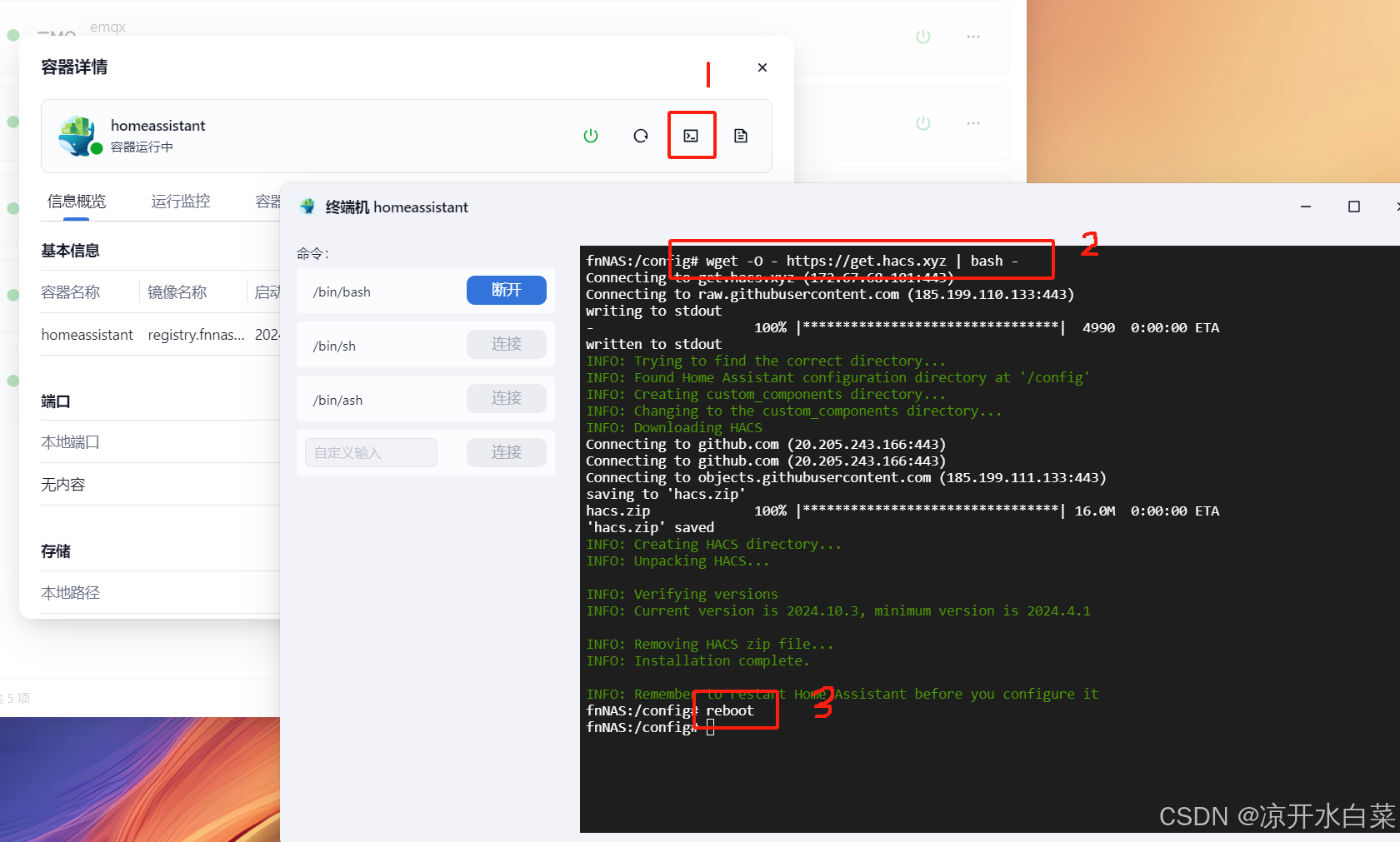Click emqx row power icon in background
Viewport: 1400px width, 842px height.
[923, 37]
